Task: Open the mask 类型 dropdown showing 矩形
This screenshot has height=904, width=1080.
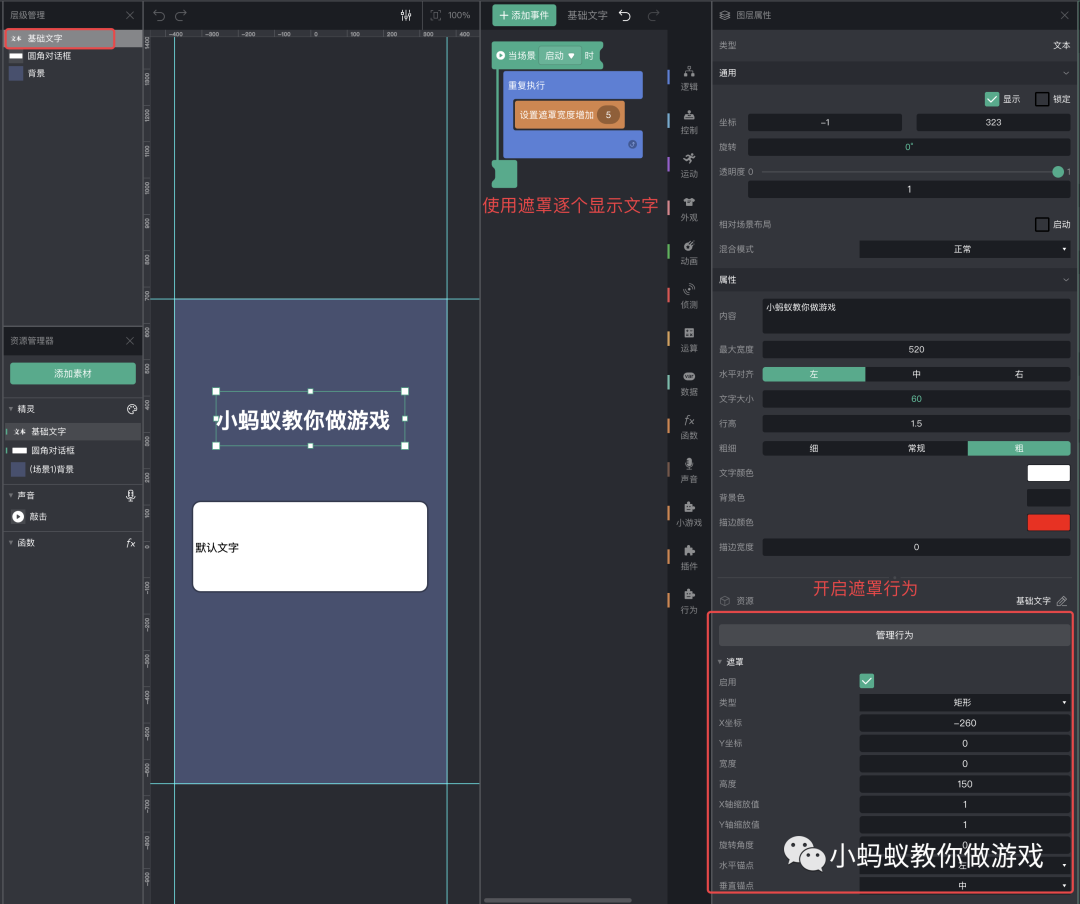Action: 964,702
